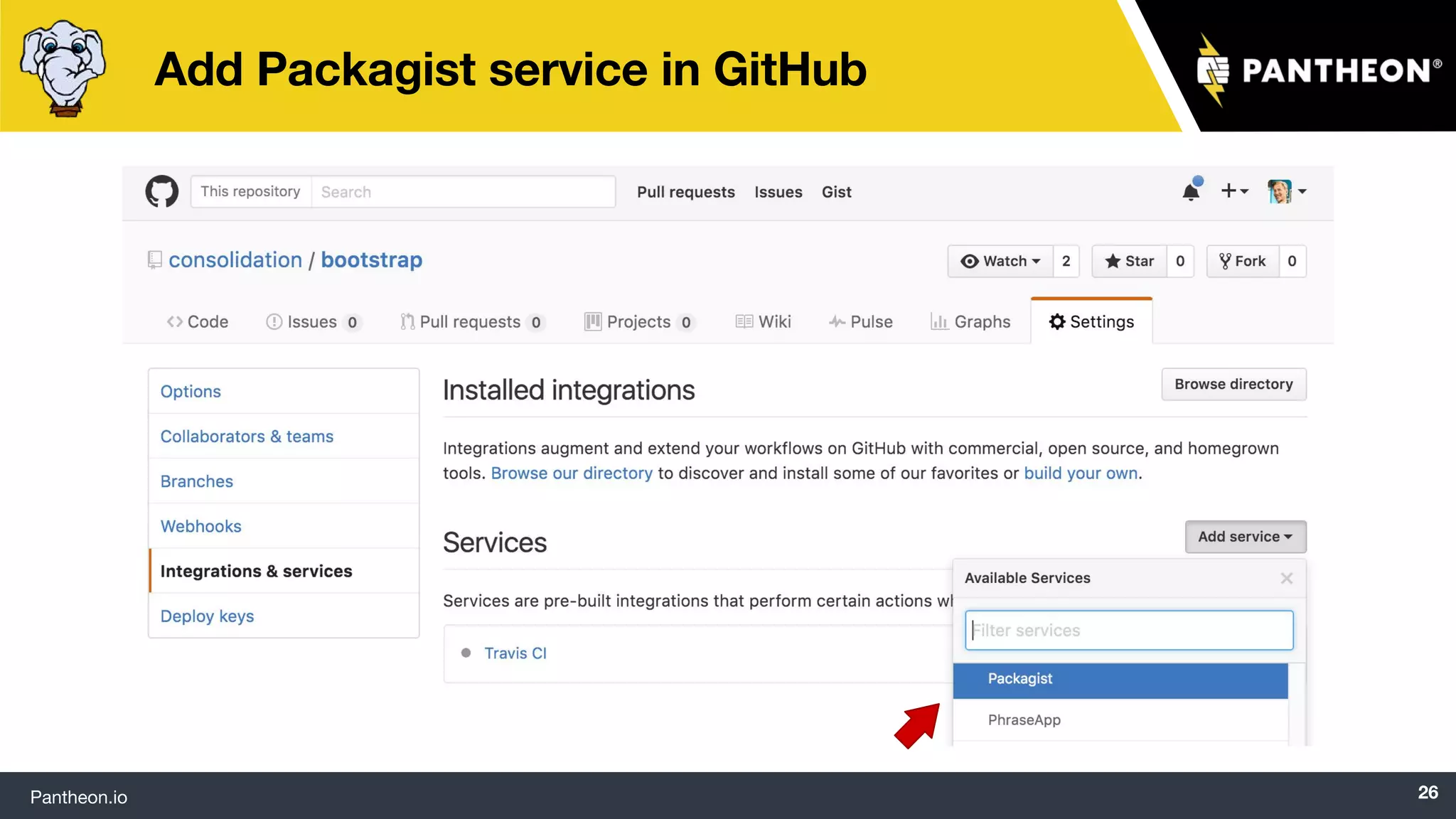The image size is (1456, 819).
Task: Click the Watch dropdown button
Action: point(1000,261)
